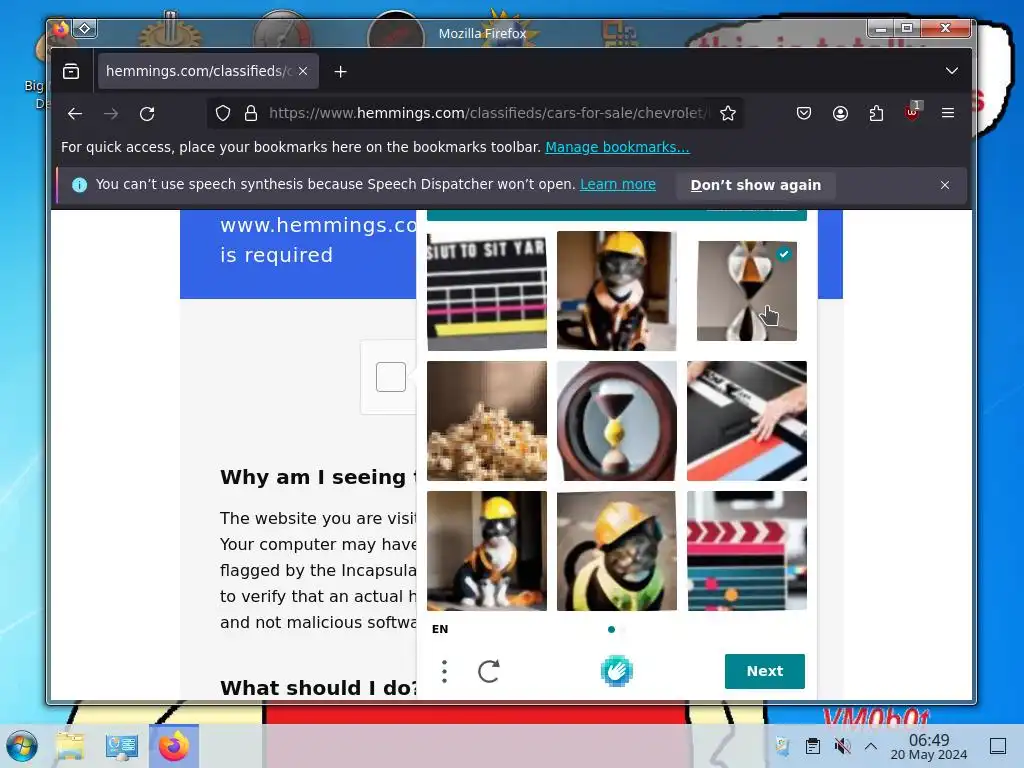Open the EN language selector
The image size is (1024, 768).
[x=440, y=629]
